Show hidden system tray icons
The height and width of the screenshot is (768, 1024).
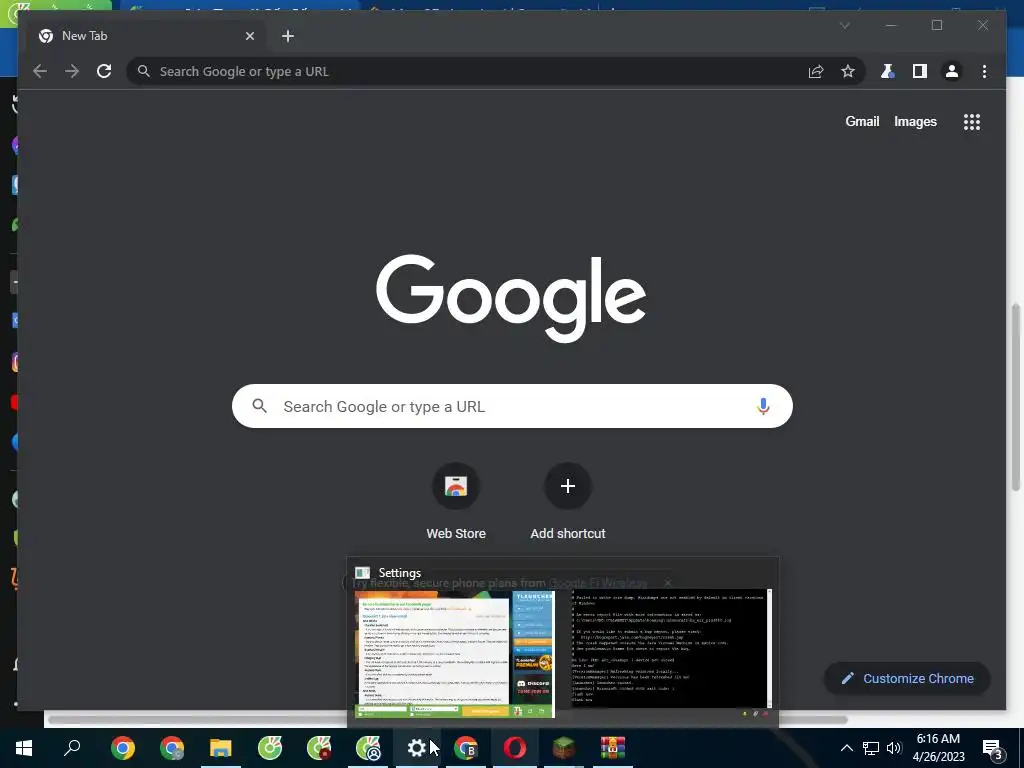click(x=846, y=748)
